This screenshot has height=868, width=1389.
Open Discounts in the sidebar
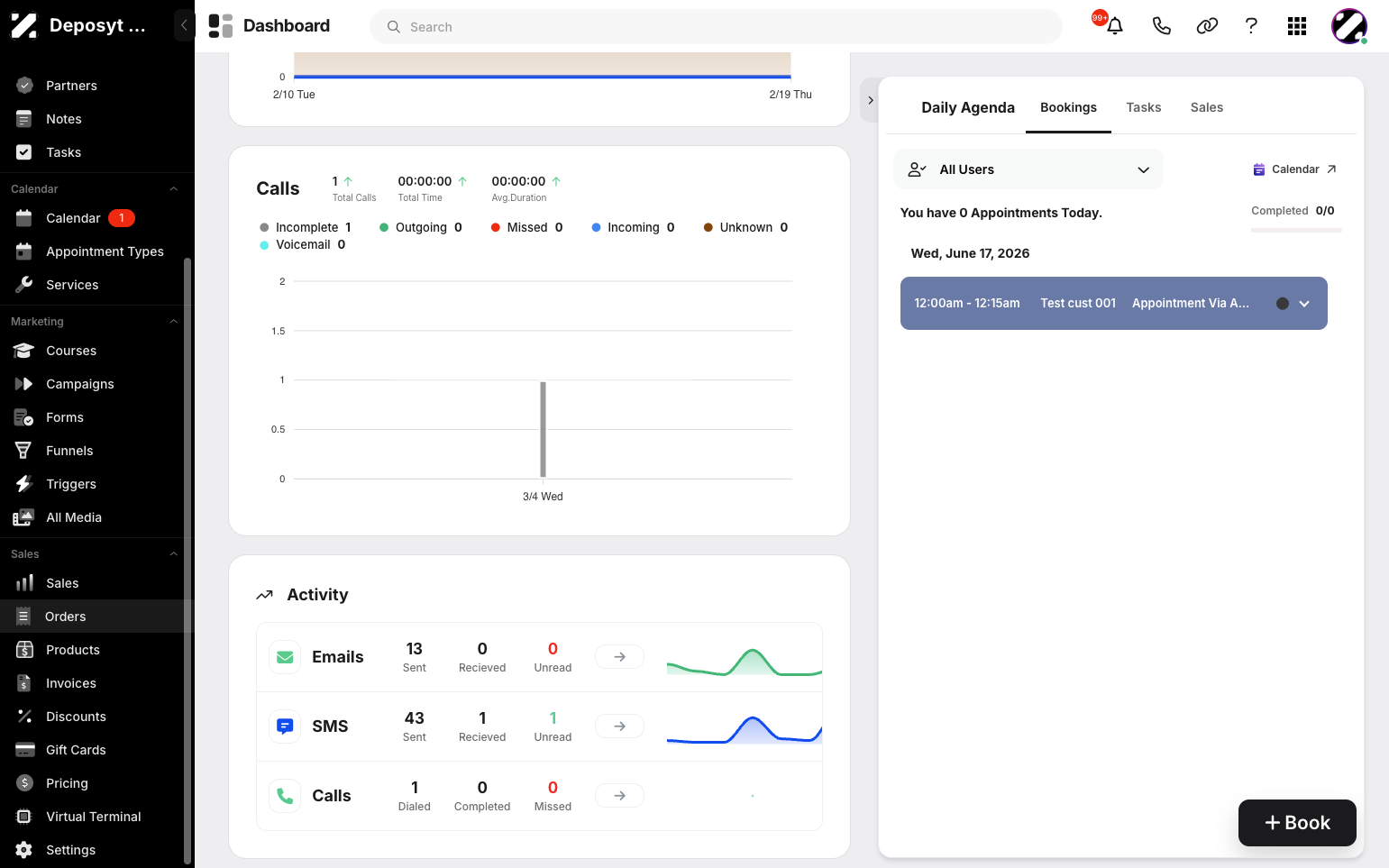[97, 717]
